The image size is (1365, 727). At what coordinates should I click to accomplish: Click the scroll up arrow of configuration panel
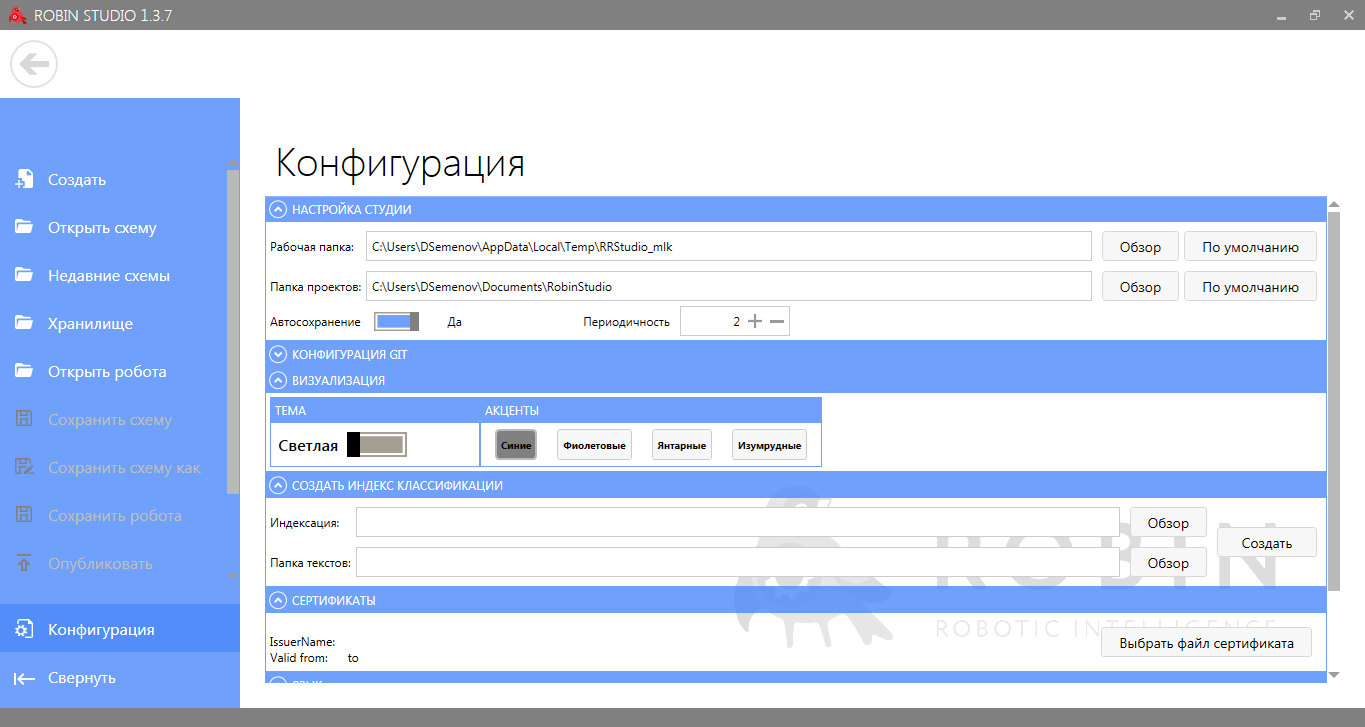pos(1333,203)
